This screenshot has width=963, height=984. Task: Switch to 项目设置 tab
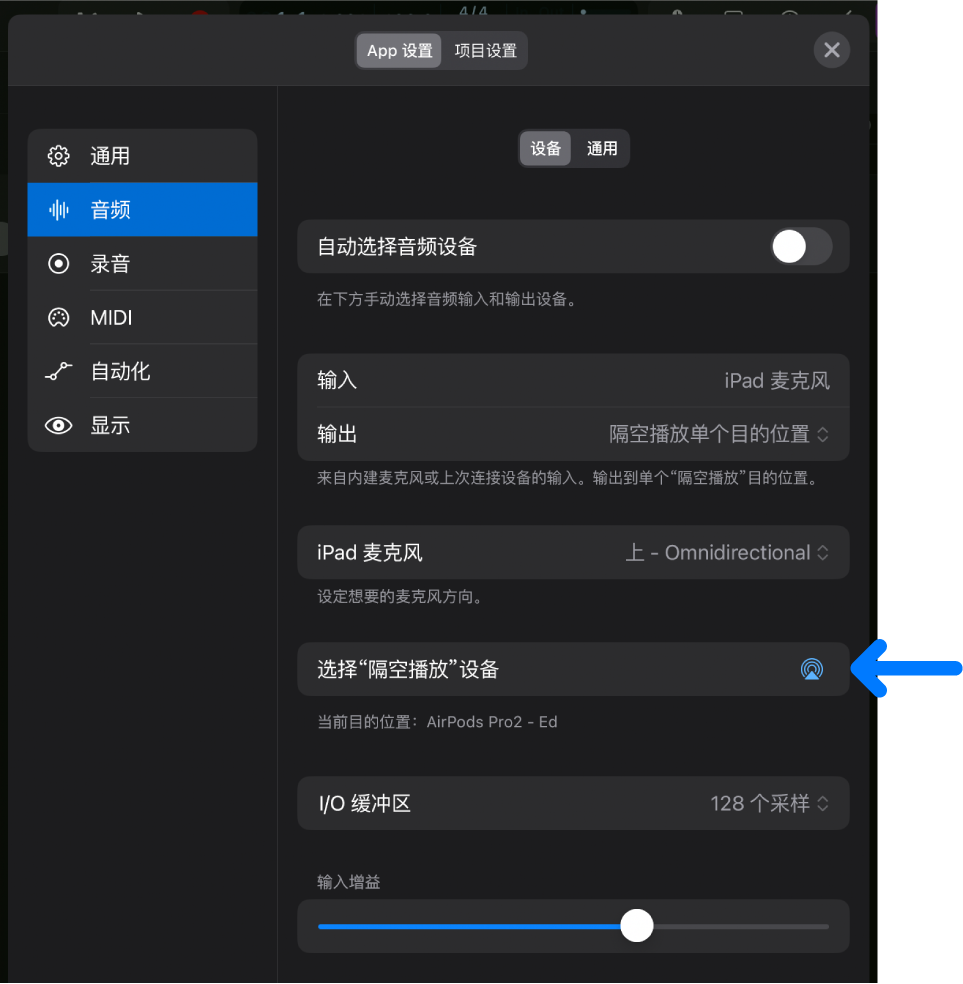click(485, 50)
